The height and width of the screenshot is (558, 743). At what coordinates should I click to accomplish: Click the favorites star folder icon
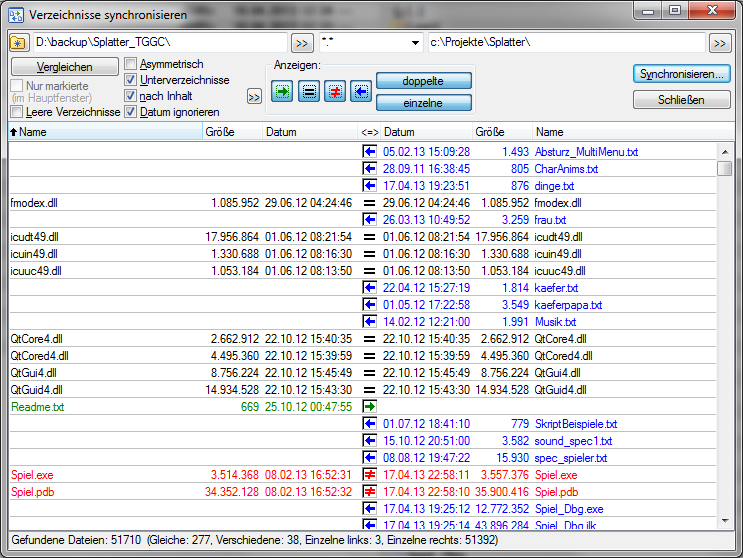pyautogui.click(x=19, y=43)
